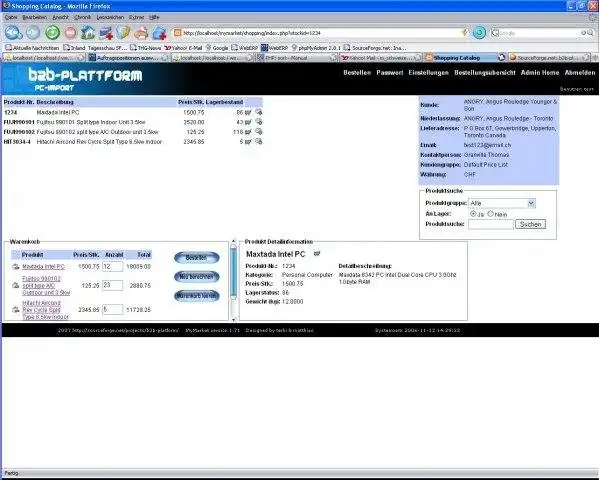This screenshot has height=480, width=599.
Task: Show details icon for HIT3034-4 row
Action: pos(259,141)
